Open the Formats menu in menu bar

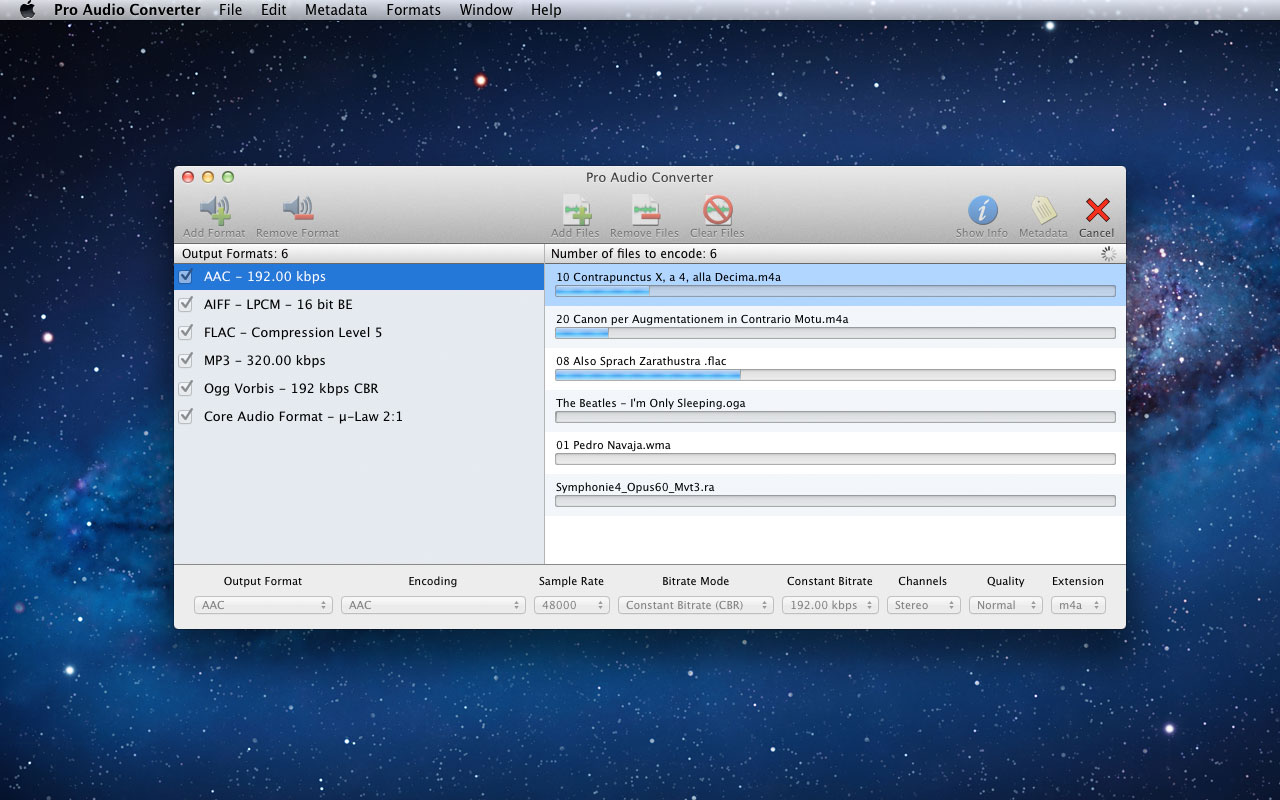[x=413, y=10]
